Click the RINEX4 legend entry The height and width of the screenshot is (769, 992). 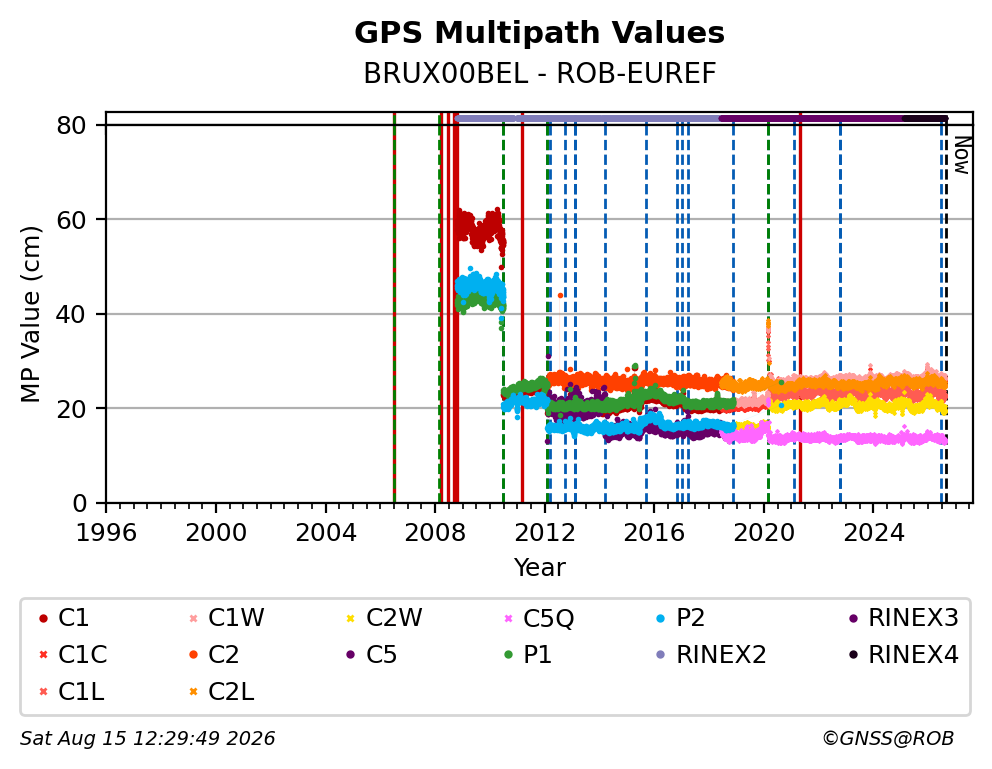point(903,655)
